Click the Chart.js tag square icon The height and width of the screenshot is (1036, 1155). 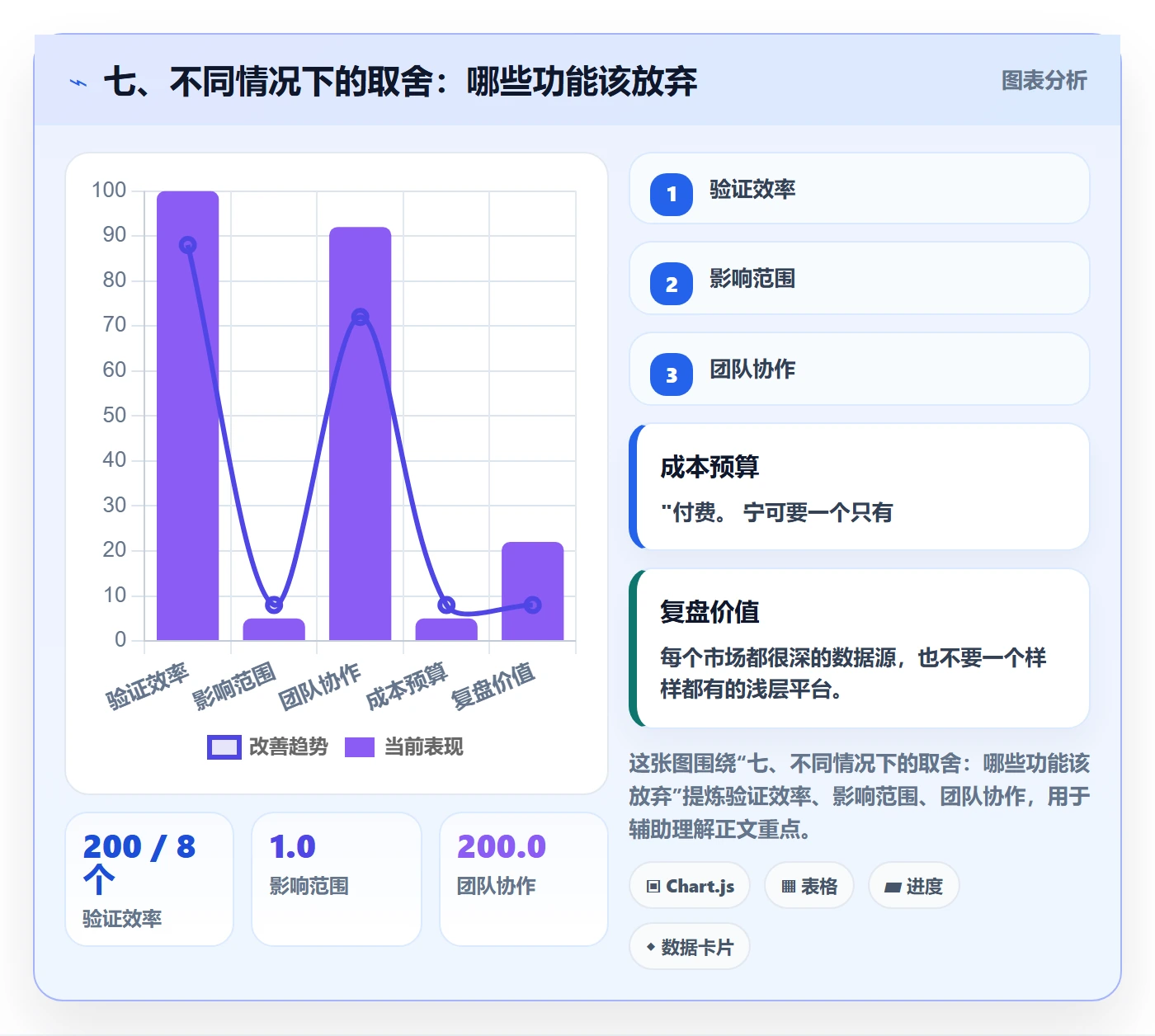click(653, 887)
